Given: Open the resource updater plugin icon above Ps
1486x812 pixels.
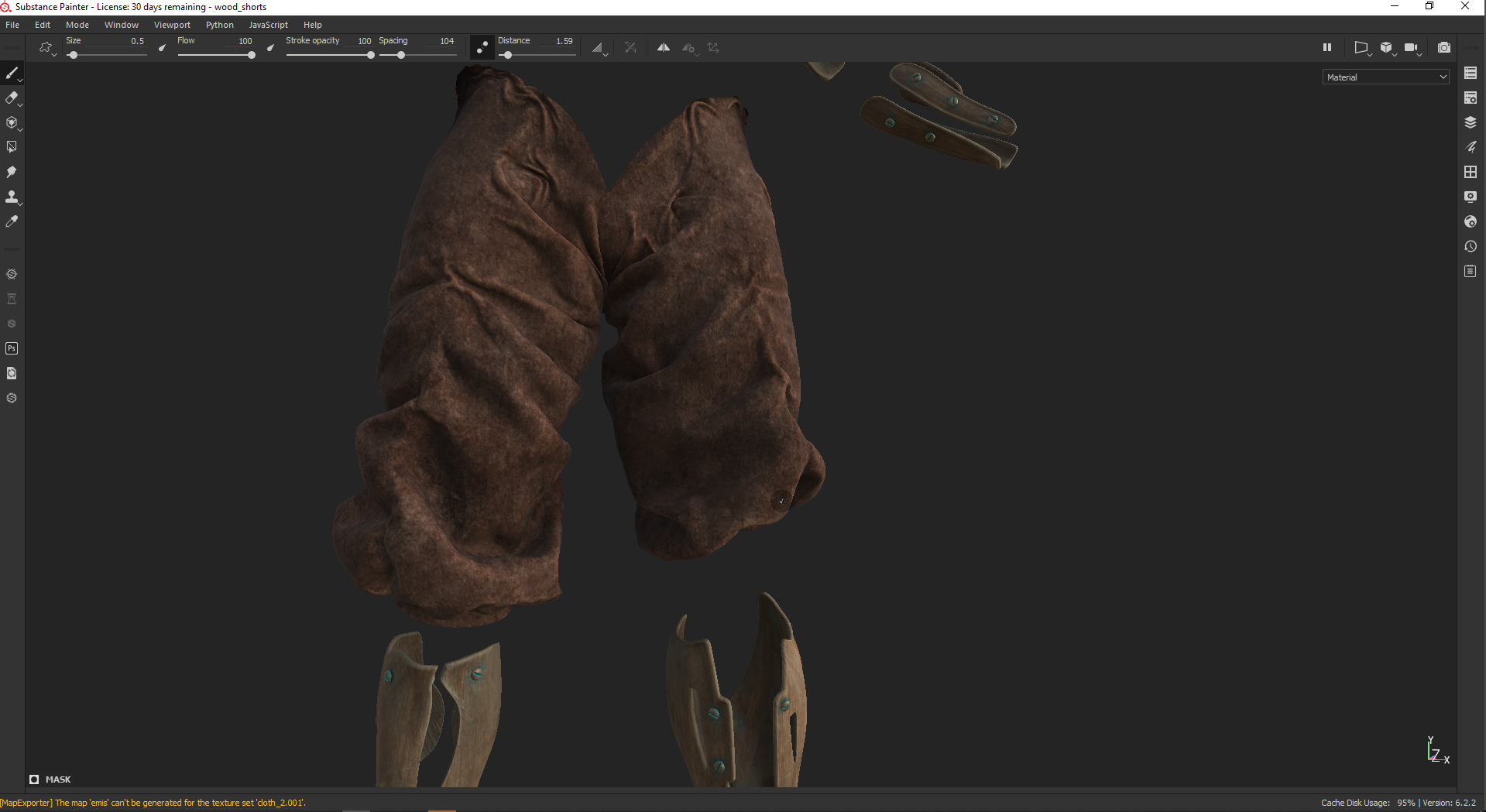Looking at the screenshot, I should tap(12, 324).
